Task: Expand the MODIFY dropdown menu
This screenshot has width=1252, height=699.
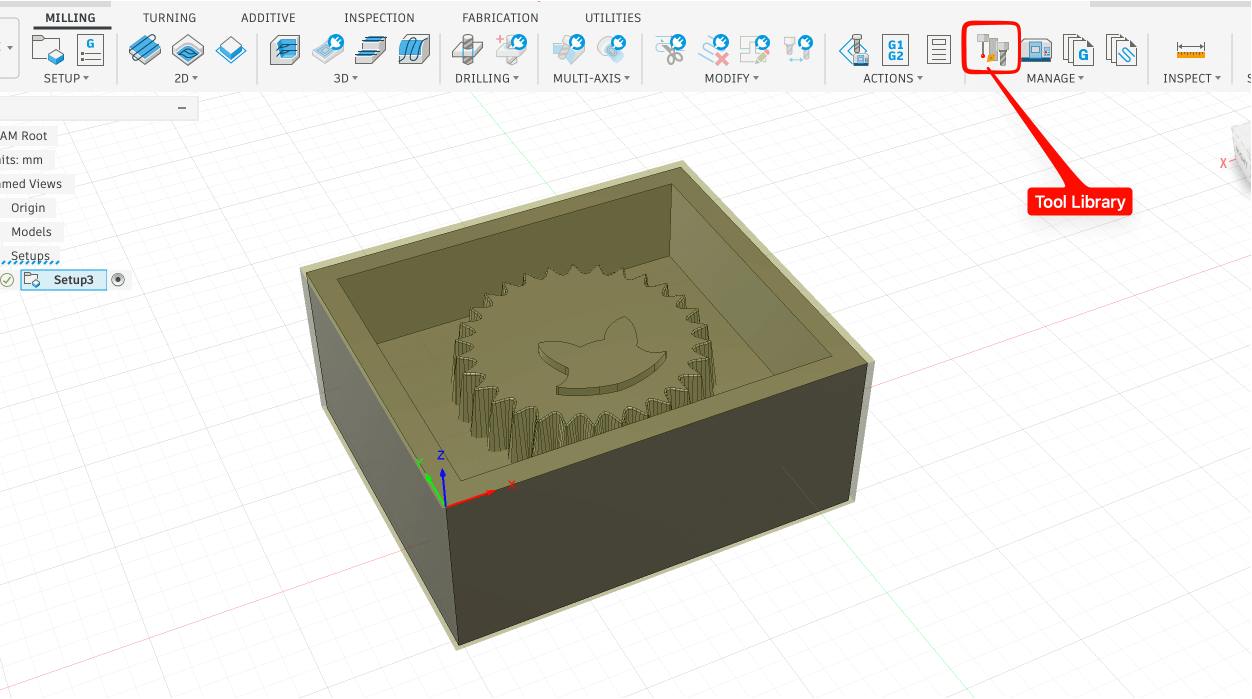Action: pyautogui.click(x=732, y=78)
